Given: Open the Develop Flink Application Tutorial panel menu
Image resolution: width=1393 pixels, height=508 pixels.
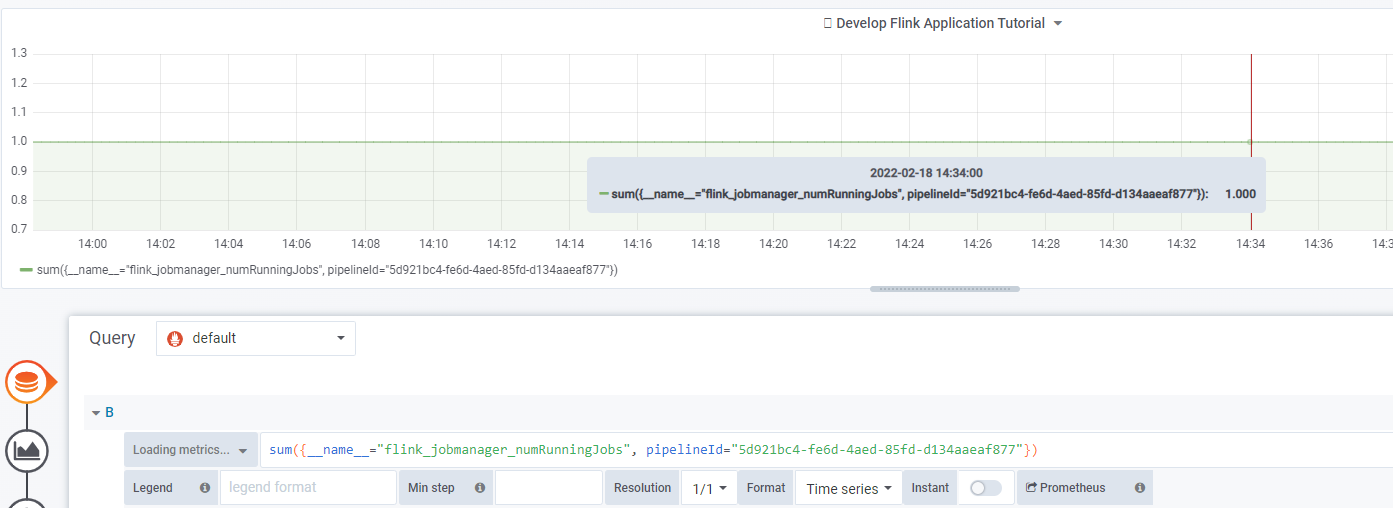Looking at the screenshot, I should coord(941,23).
